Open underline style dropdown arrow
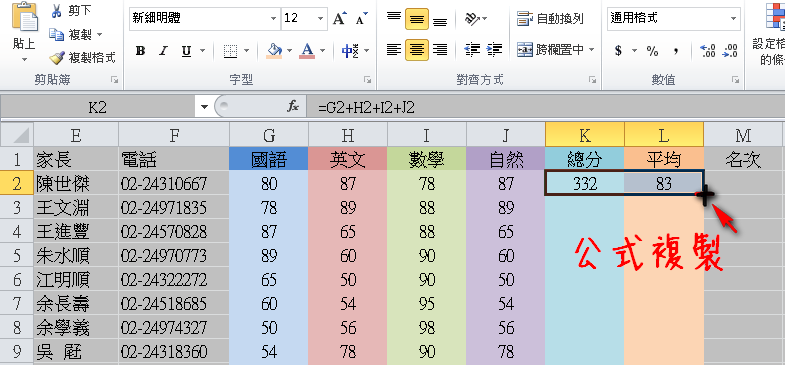This screenshot has height=365, width=785. (202, 51)
